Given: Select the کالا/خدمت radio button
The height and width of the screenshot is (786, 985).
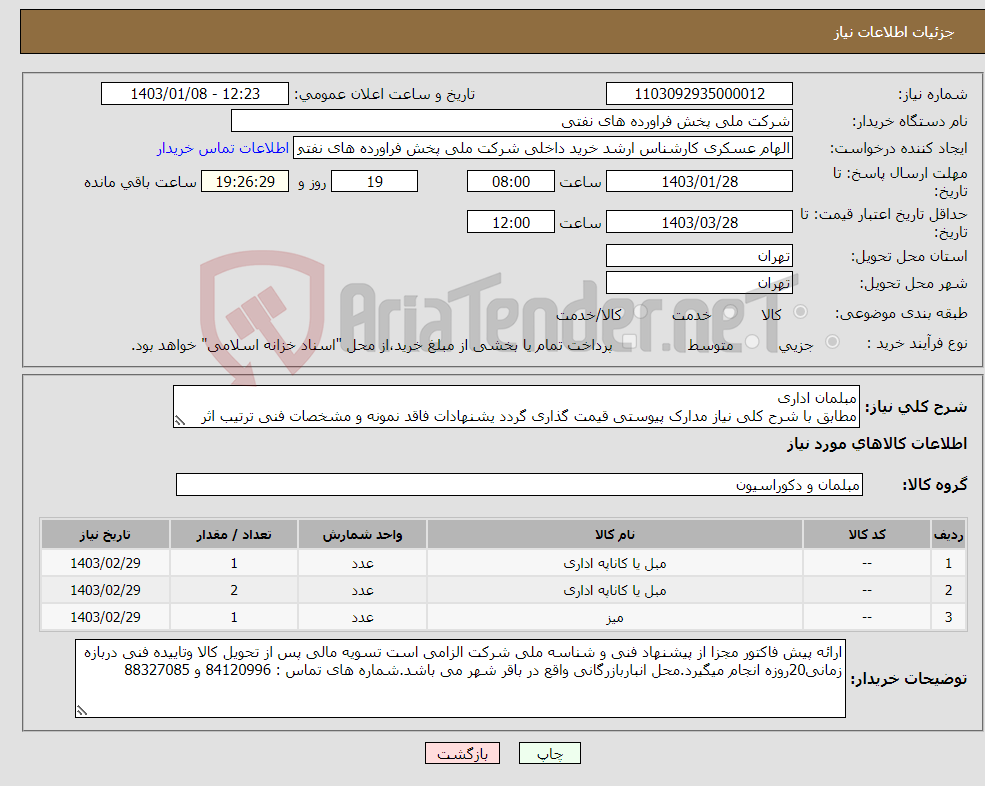Looking at the screenshot, I should point(640,312).
